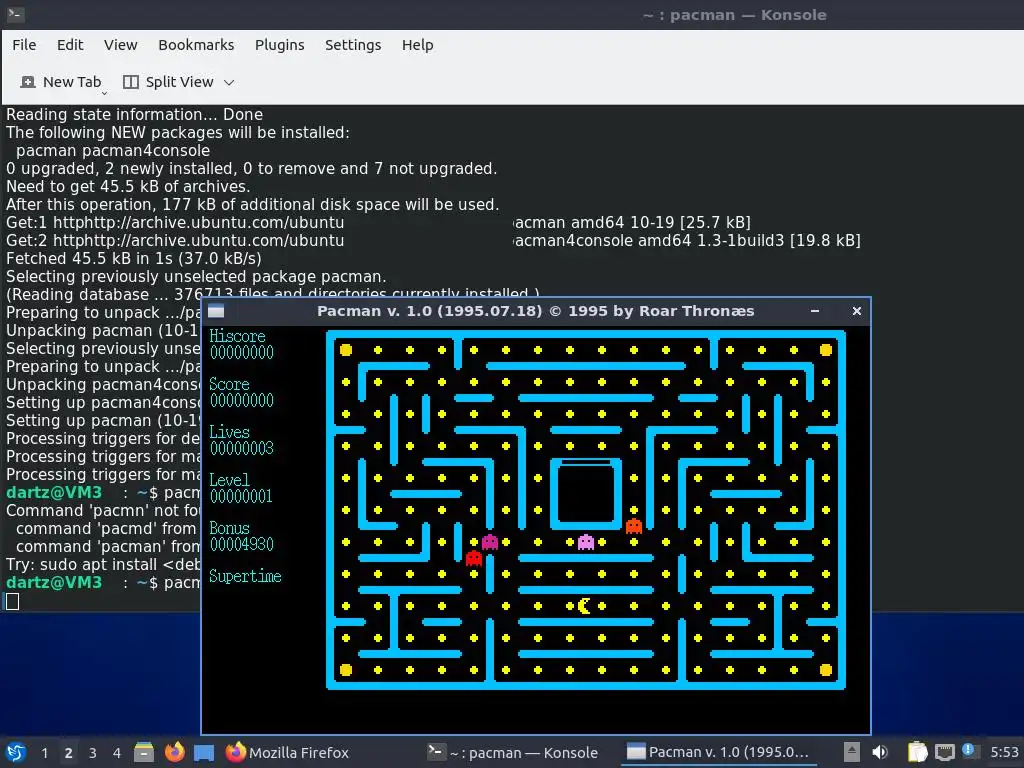1024x768 pixels.
Task: Click the orange ghost near the cage
Action: pyautogui.click(x=633, y=526)
